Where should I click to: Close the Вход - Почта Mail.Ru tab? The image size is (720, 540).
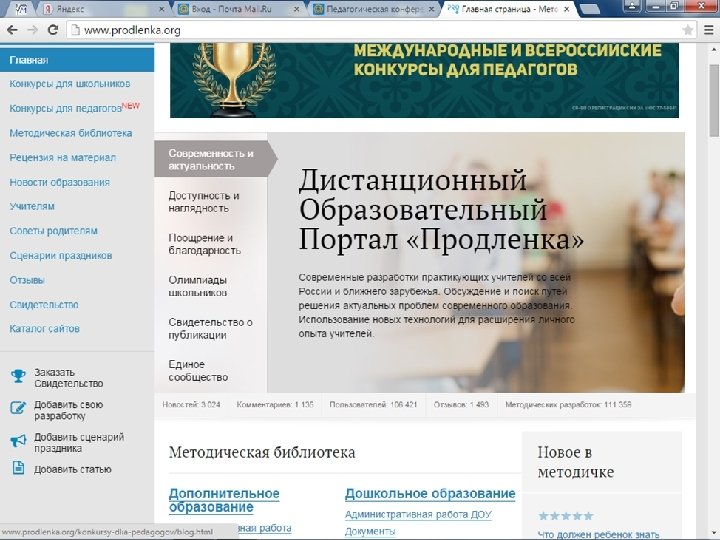click(296, 9)
